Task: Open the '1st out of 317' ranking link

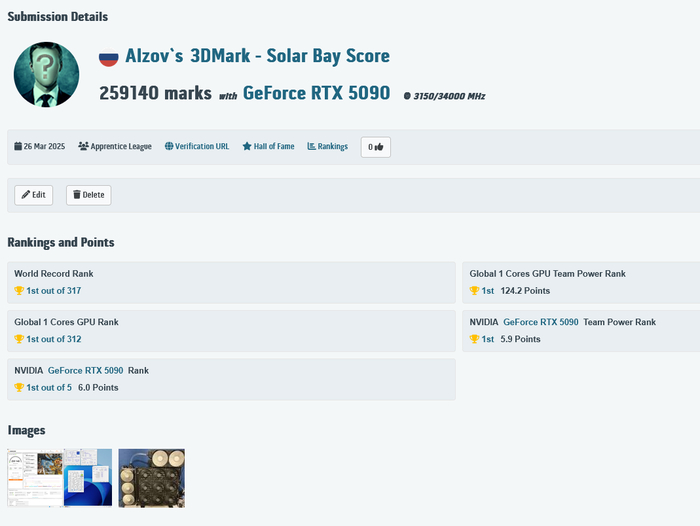Action: 53,291
